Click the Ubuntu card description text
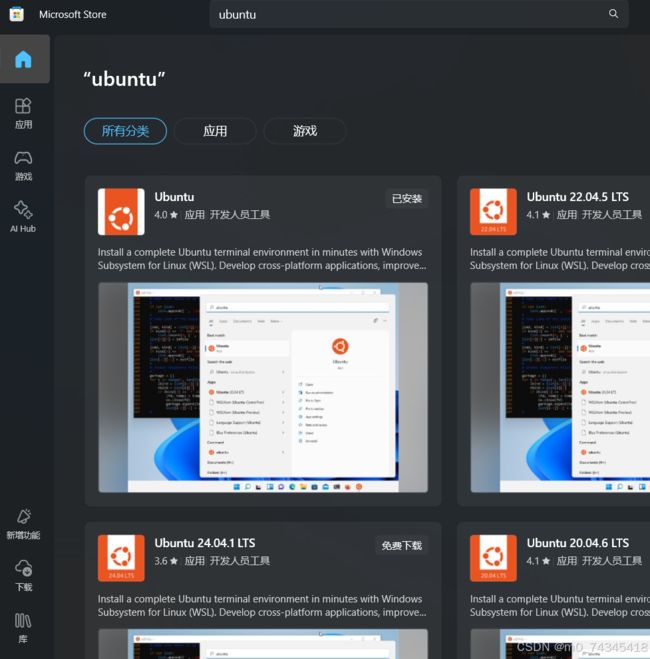 [x=262, y=259]
